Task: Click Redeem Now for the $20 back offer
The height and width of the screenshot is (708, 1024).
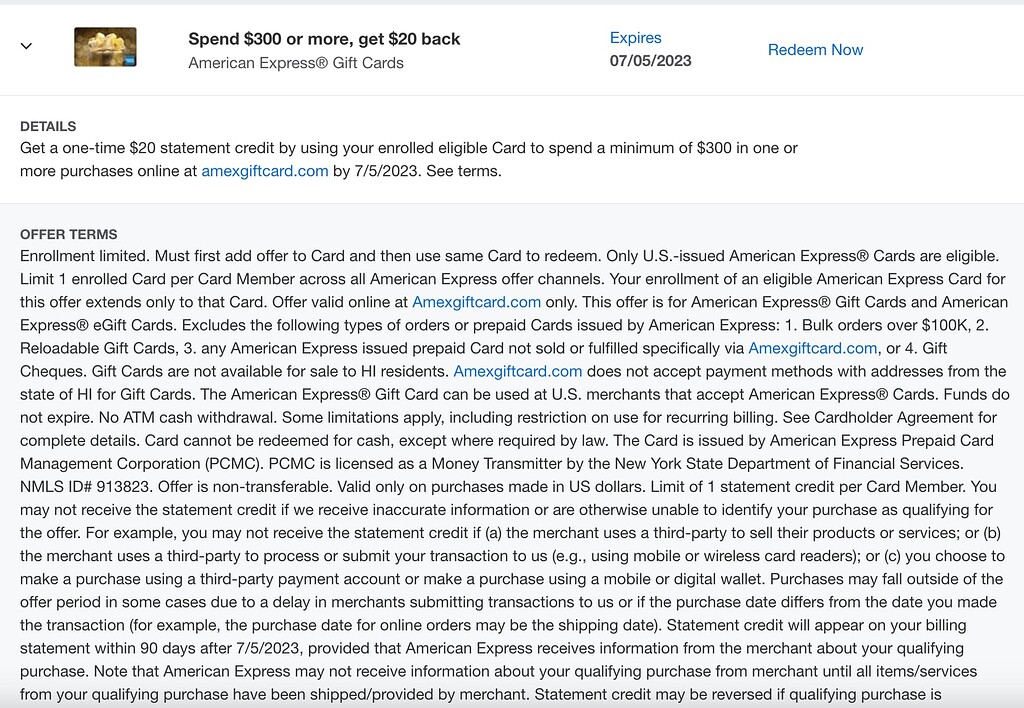Action: [815, 49]
